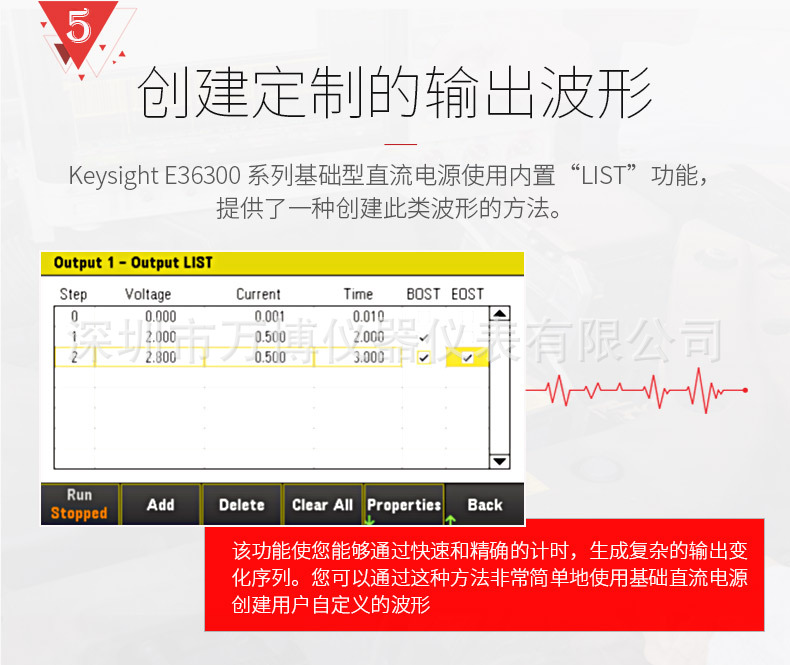Select time value 2.000 in step 1
Screen dimensions: 790x665
(x=369, y=337)
